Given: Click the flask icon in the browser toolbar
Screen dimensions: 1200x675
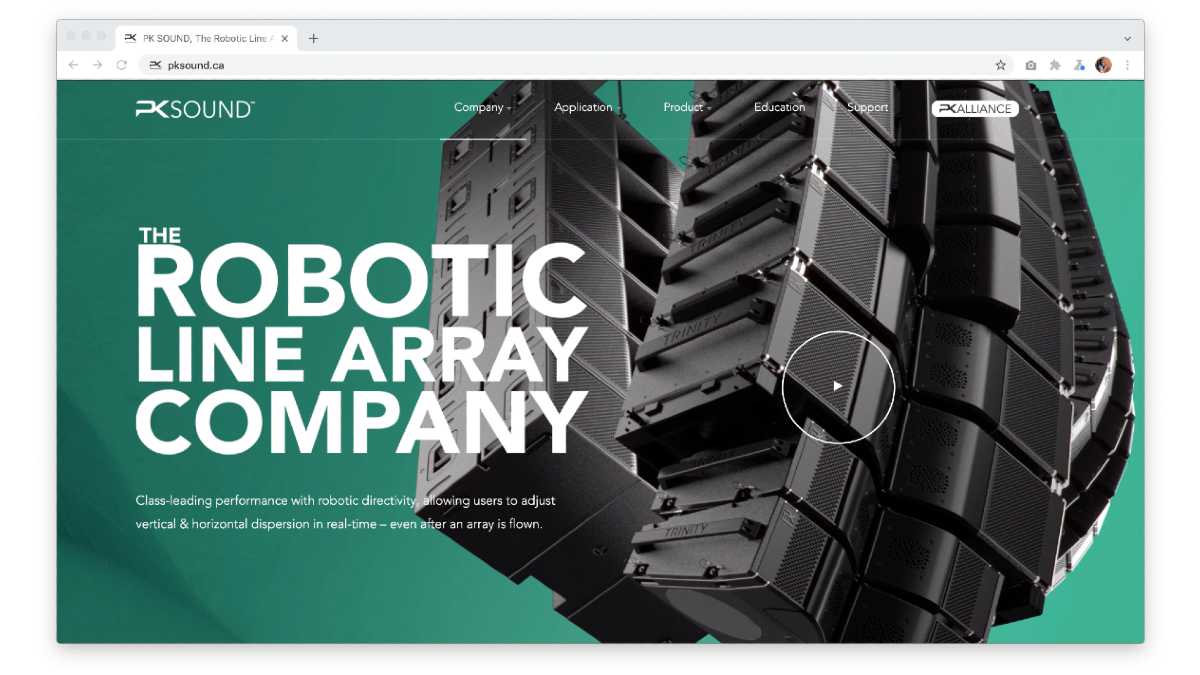Looking at the screenshot, I should click(1079, 65).
